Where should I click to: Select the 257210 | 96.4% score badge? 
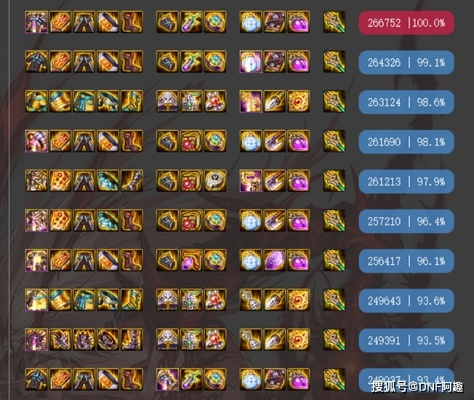406,221
